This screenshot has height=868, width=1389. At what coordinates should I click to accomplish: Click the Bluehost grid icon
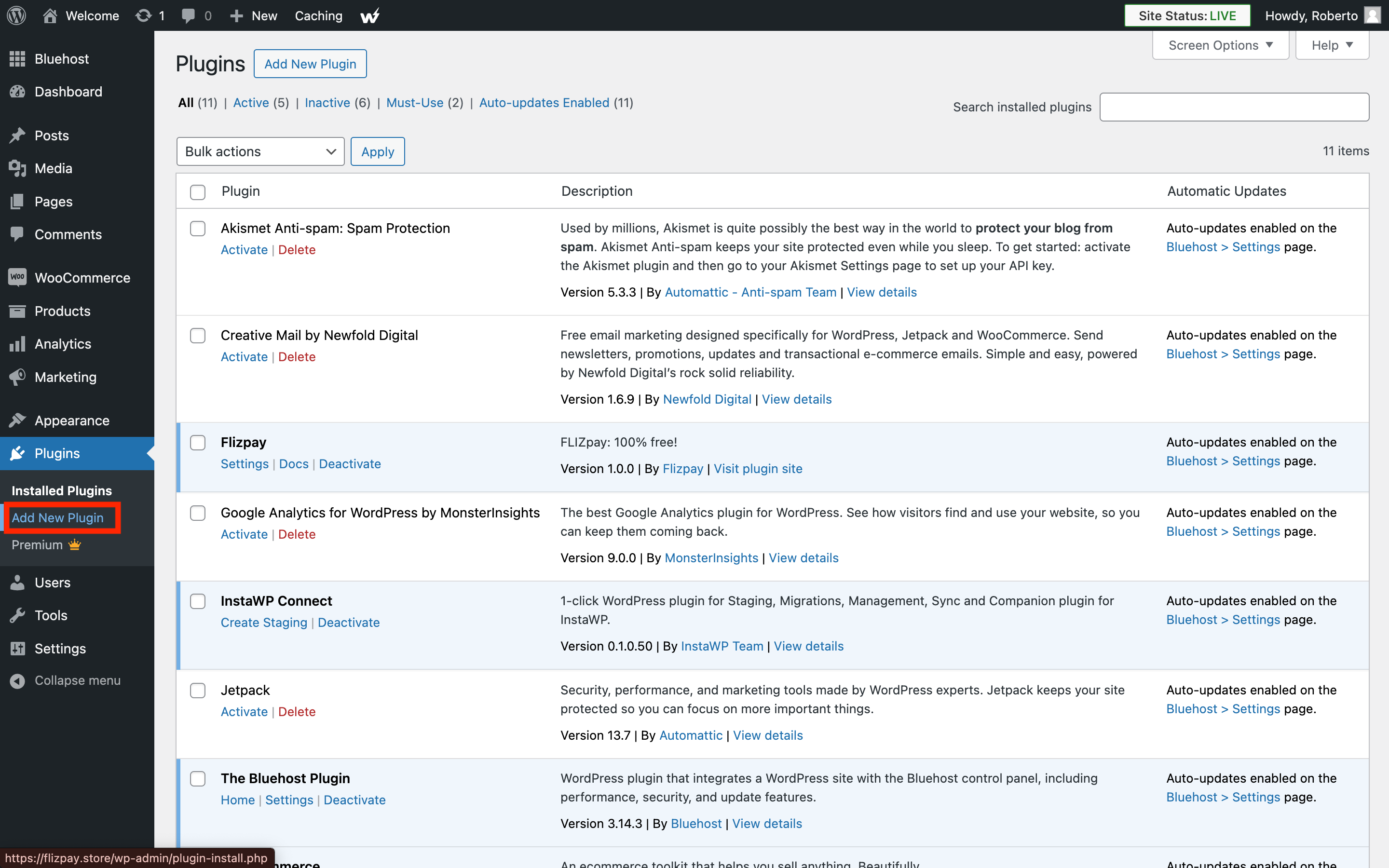[17, 58]
